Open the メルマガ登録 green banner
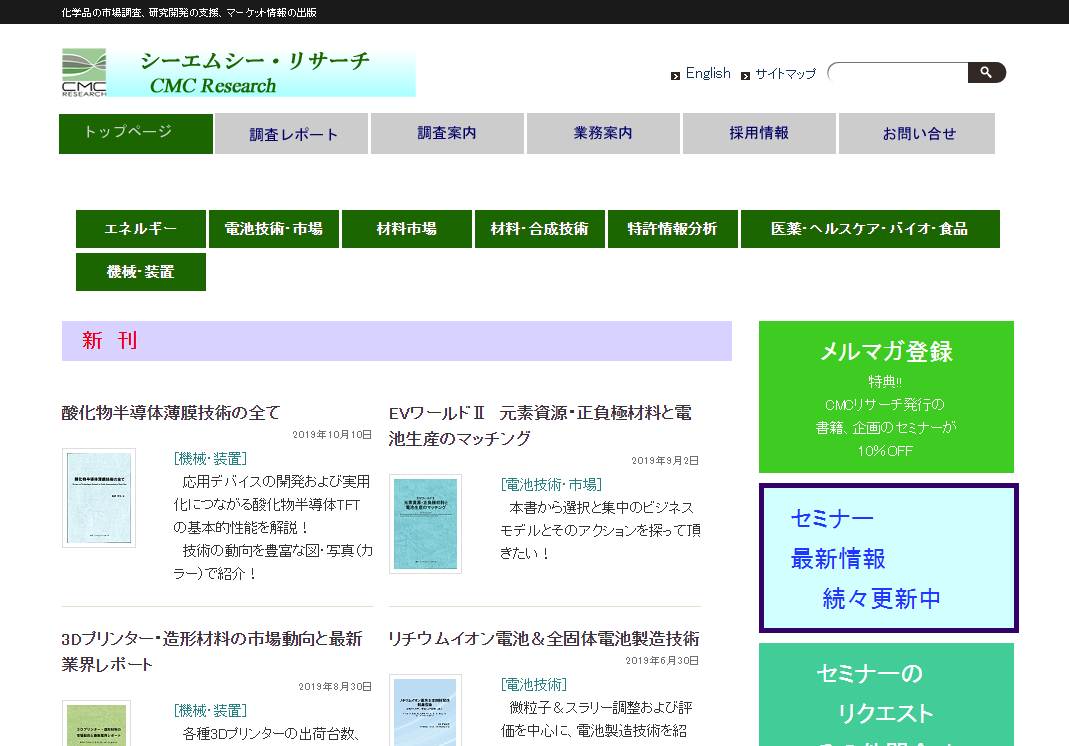Viewport: 1069px width, 746px height. (x=886, y=397)
